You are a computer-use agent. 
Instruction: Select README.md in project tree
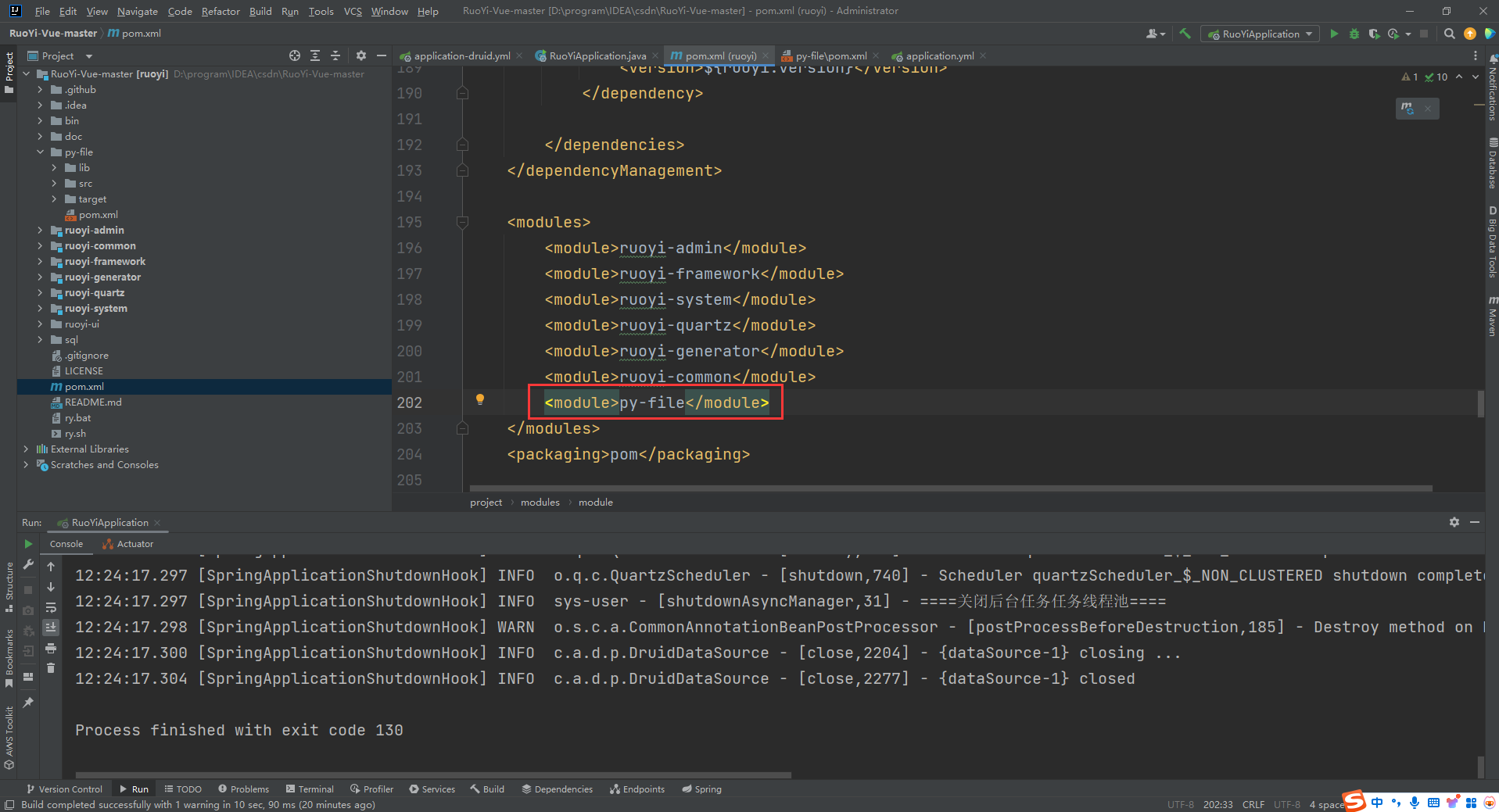pos(93,402)
